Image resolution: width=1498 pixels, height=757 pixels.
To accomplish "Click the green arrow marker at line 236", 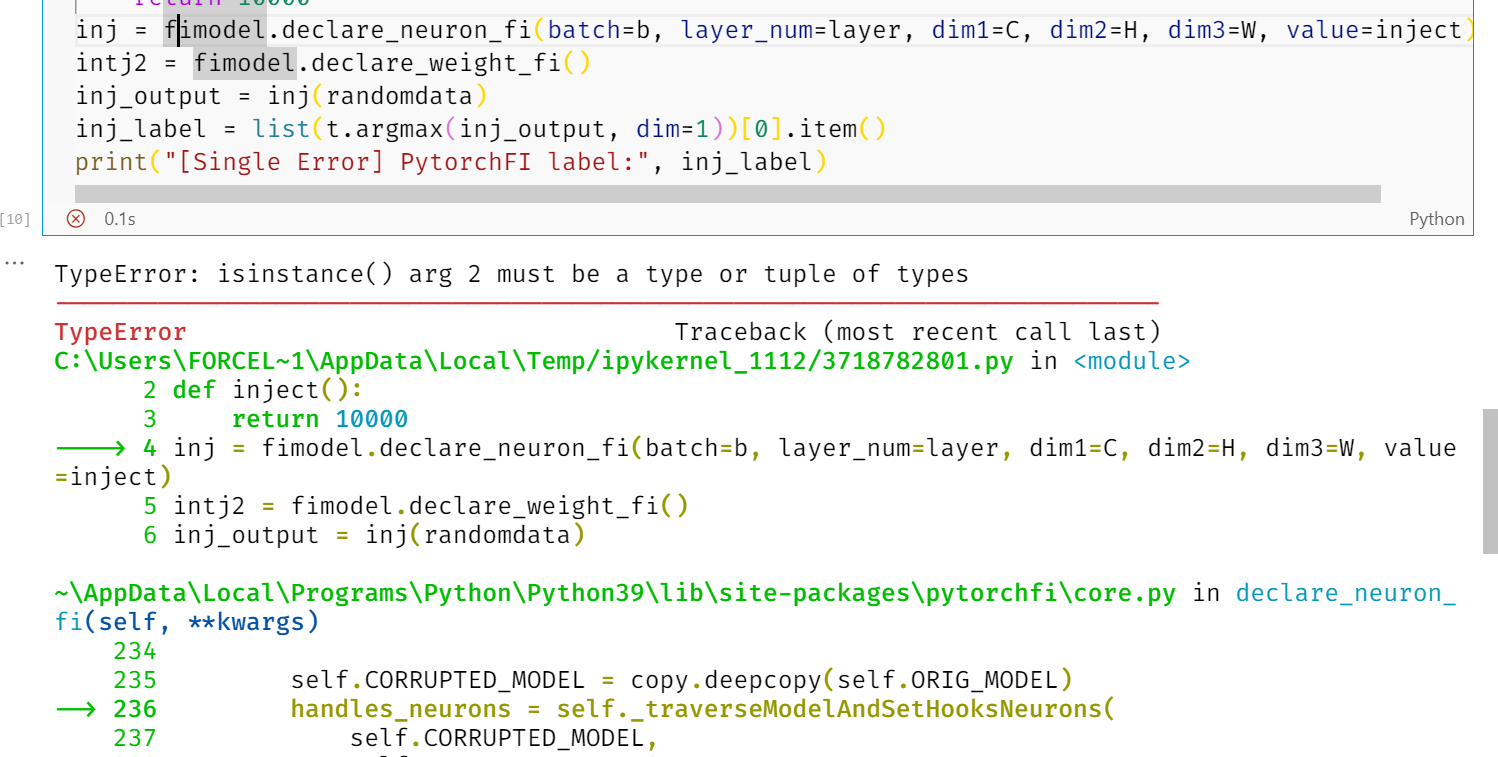I will (x=75, y=709).
